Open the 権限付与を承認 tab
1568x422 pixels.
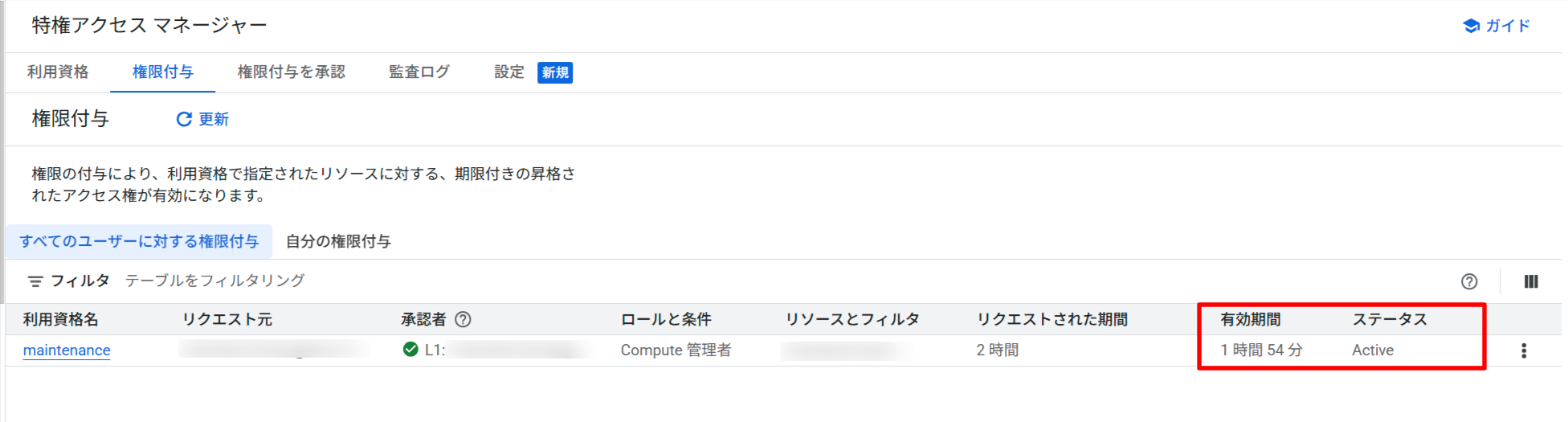[291, 72]
